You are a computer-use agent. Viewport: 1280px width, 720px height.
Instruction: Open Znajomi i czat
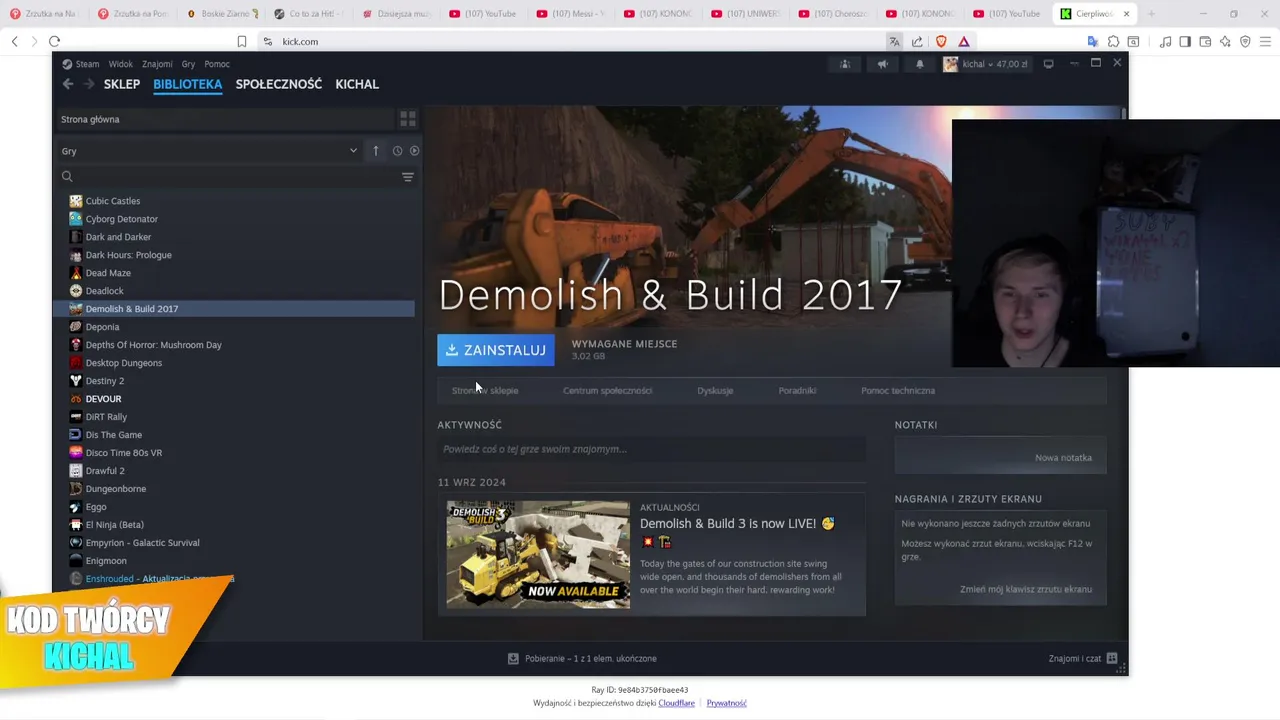1083,658
